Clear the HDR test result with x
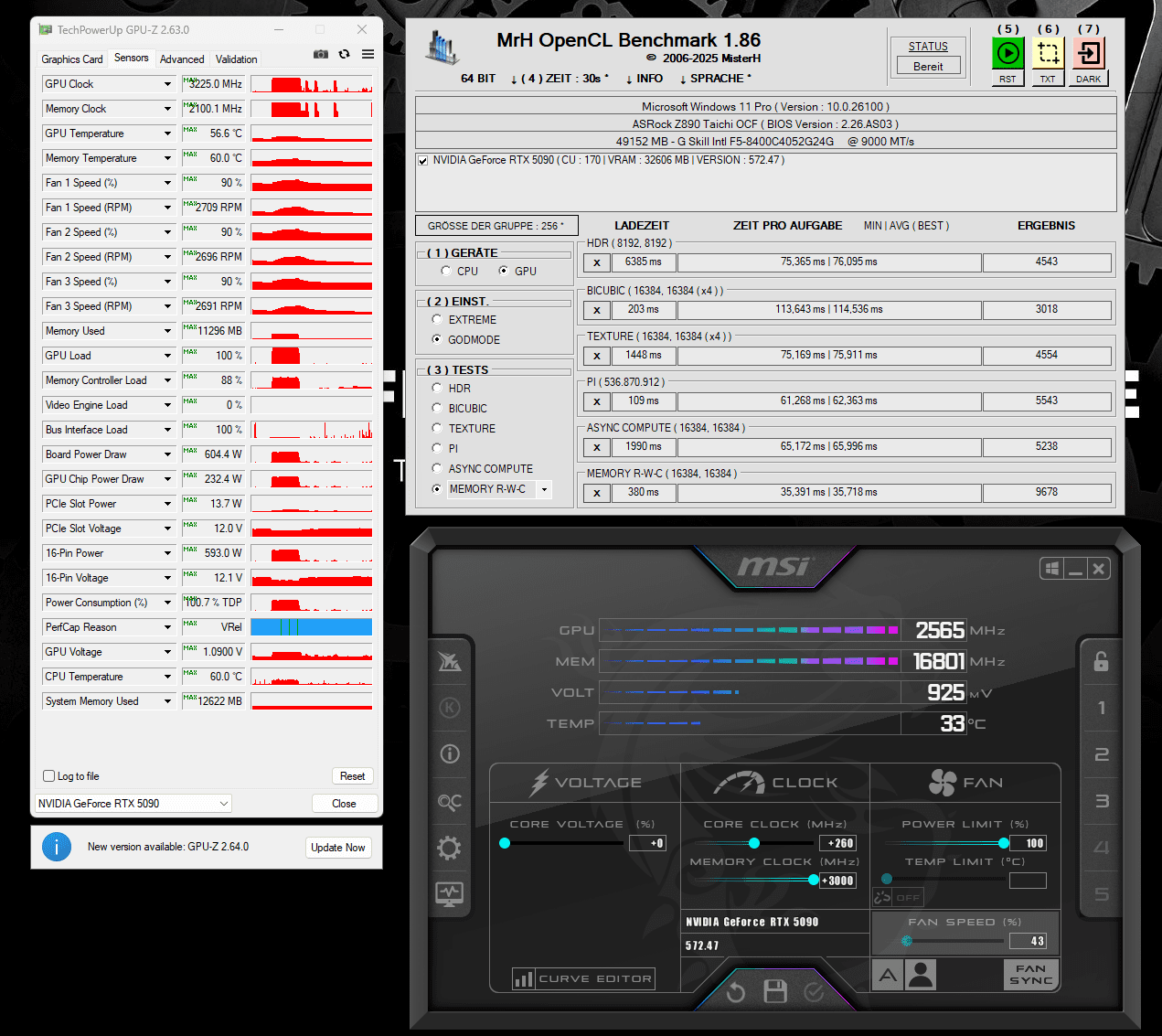 (597, 263)
